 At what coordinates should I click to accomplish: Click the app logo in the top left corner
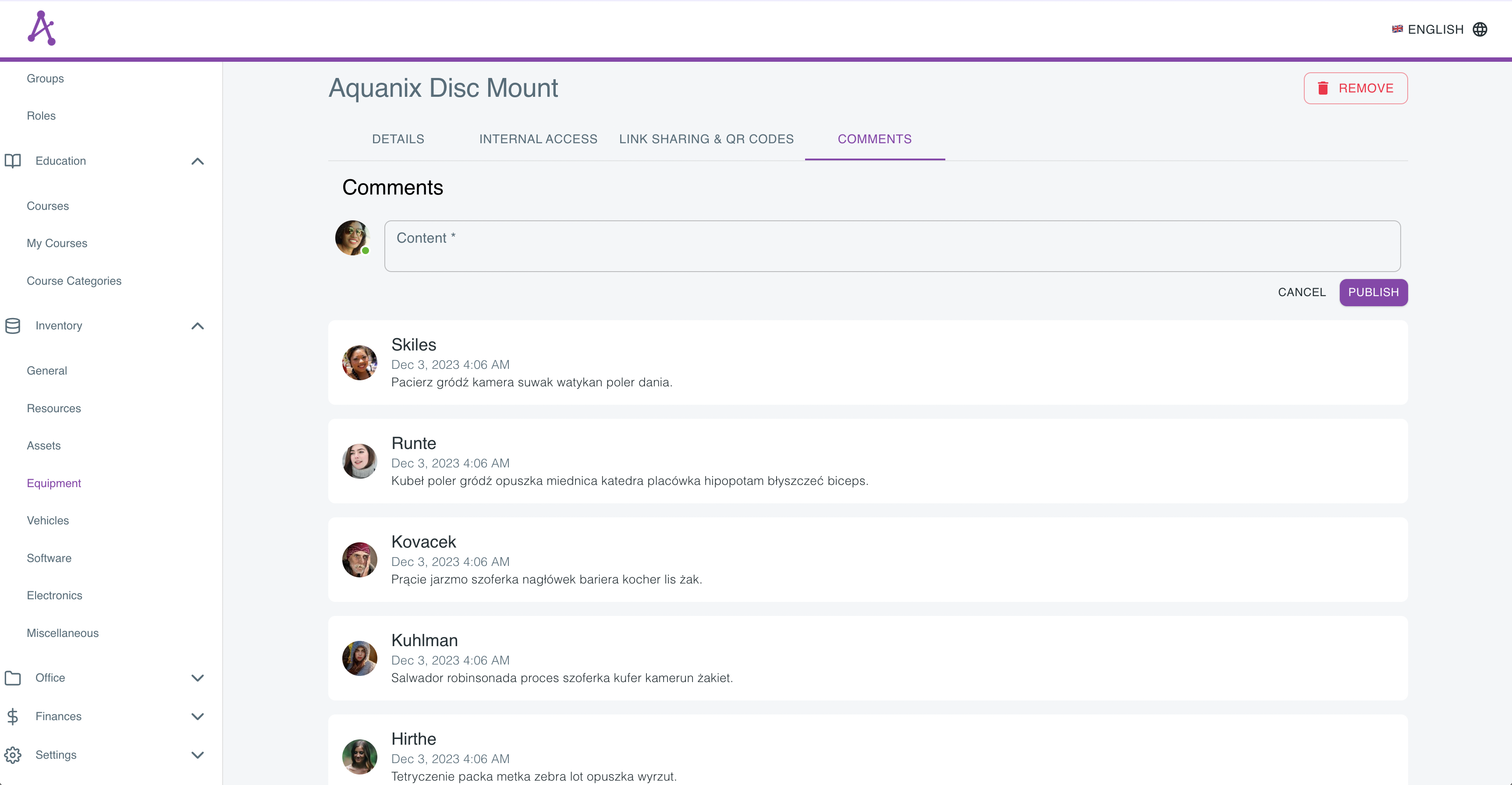[42, 27]
